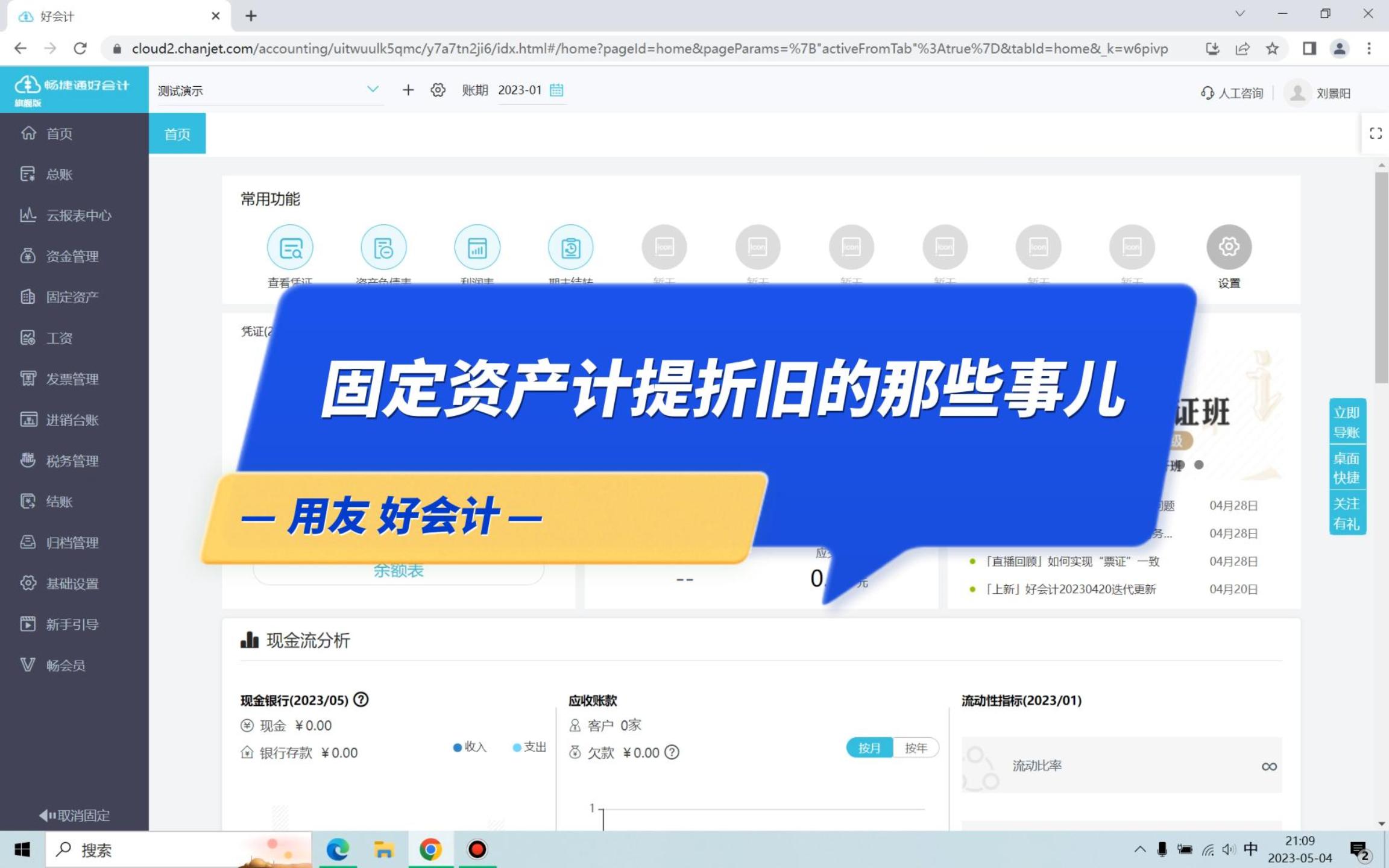Show hidden tray icons chevron
The height and width of the screenshot is (868, 1389).
click(1139, 849)
